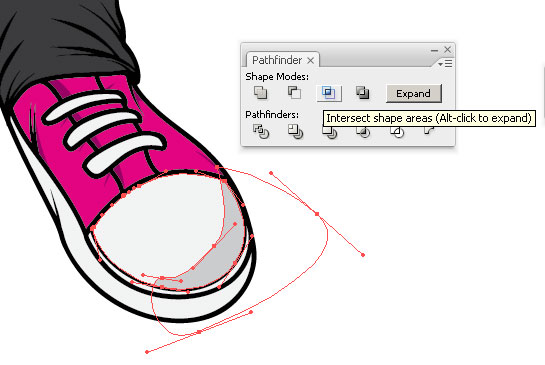Apply Intersect shape areas mode

329,93
